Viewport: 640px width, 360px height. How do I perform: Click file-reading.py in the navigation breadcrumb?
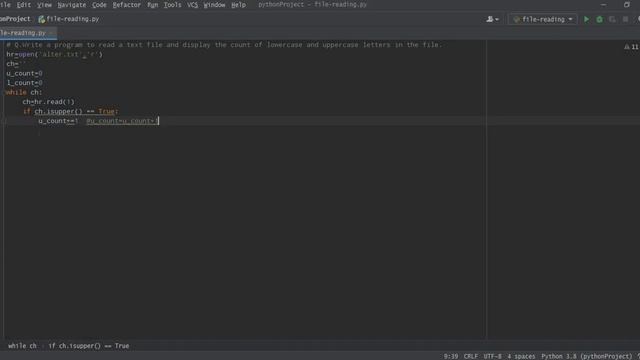[73, 19]
